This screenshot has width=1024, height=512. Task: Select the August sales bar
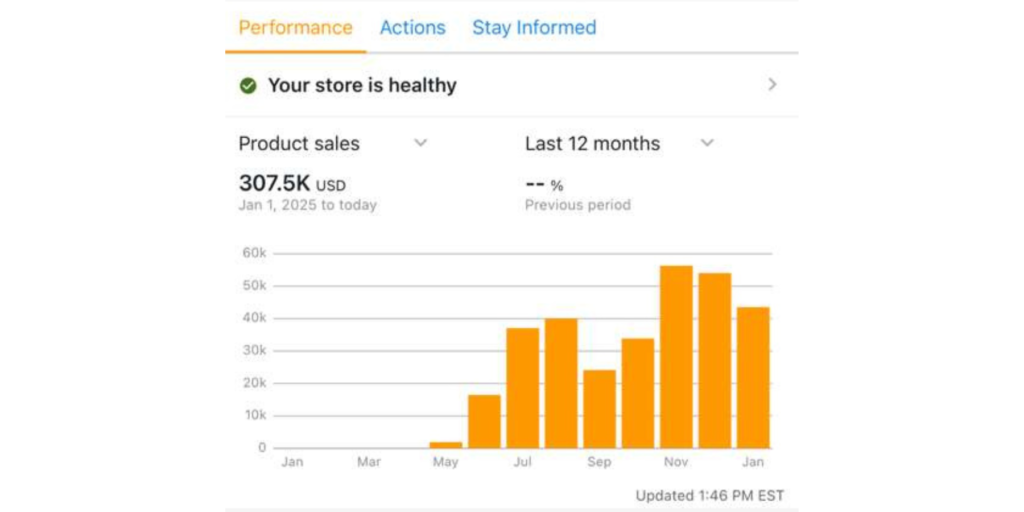point(561,383)
